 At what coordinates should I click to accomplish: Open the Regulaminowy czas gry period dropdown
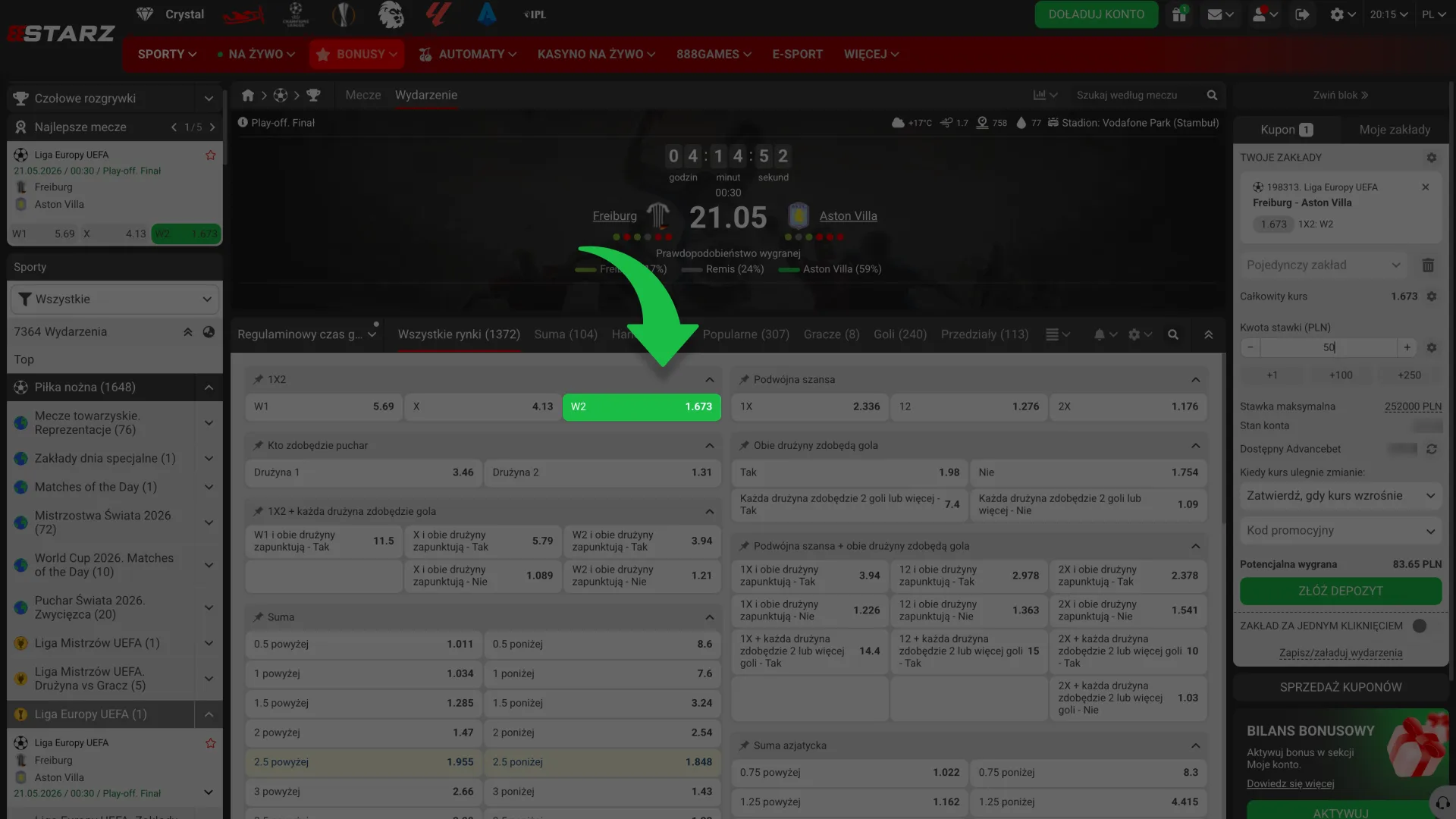tap(307, 334)
